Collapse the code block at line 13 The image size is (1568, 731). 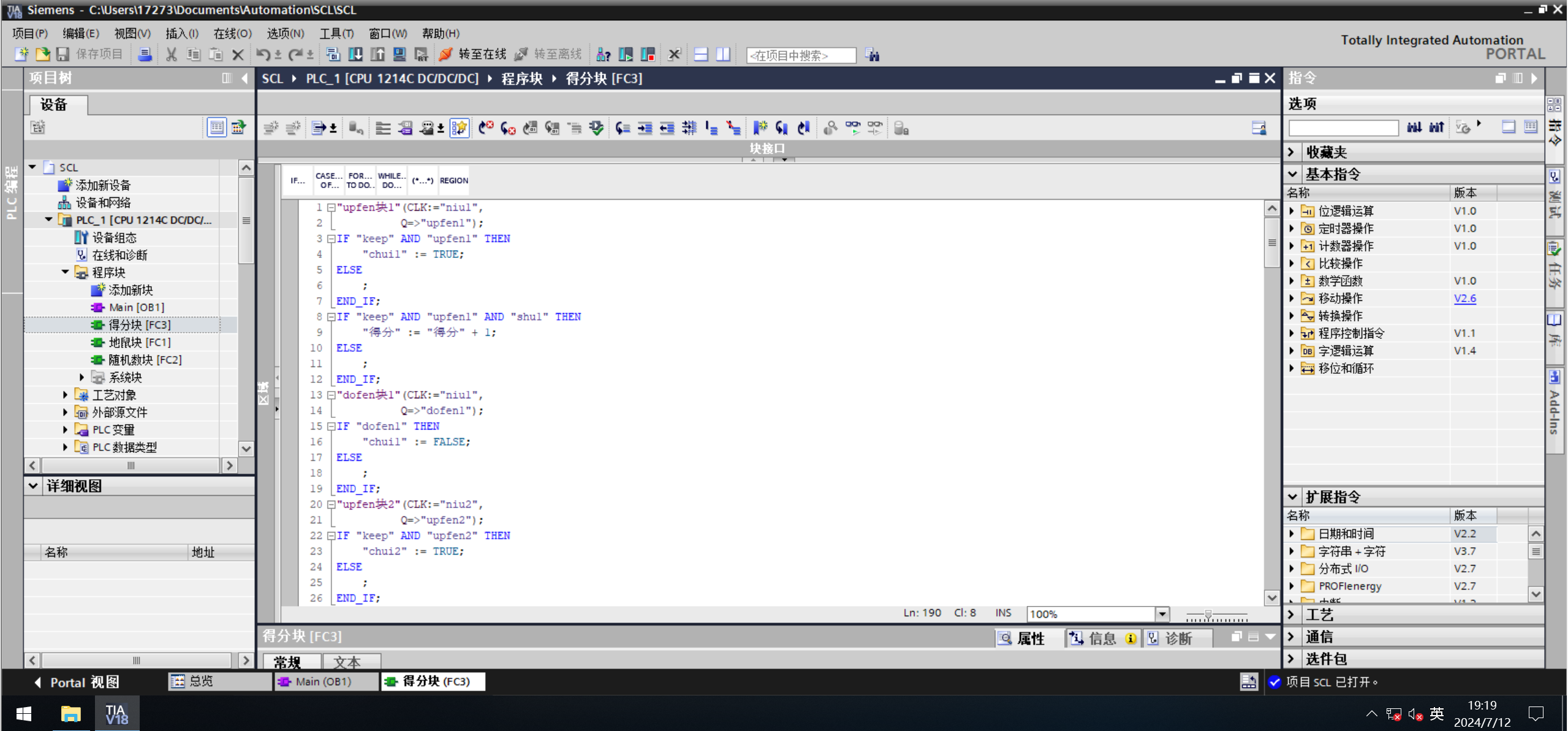point(331,395)
